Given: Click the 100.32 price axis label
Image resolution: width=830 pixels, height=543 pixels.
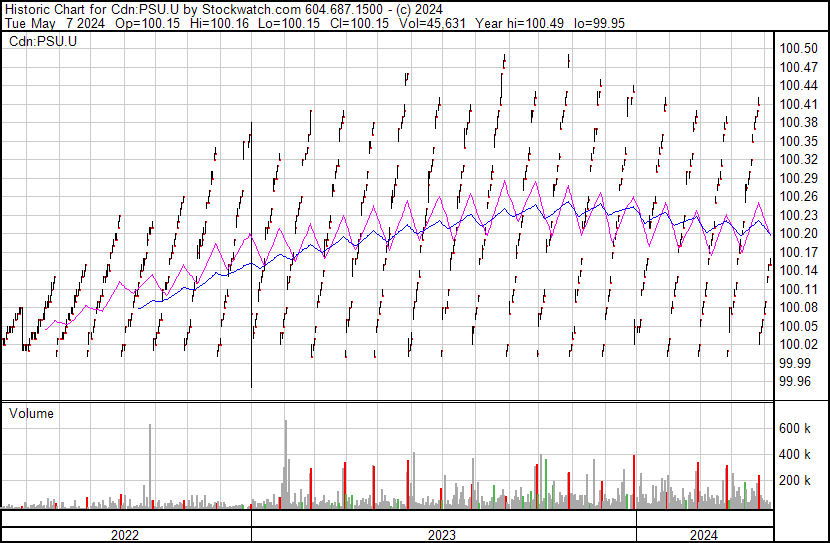Looking at the screenshot, I should point(798,159).
